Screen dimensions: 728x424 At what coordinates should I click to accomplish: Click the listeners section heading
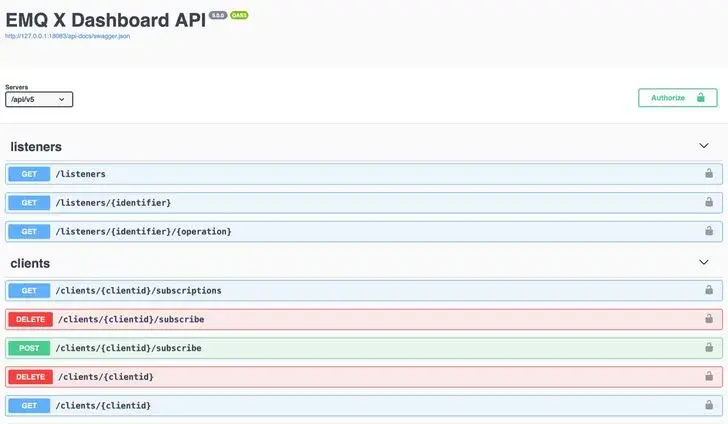click(x=36, y=147)
